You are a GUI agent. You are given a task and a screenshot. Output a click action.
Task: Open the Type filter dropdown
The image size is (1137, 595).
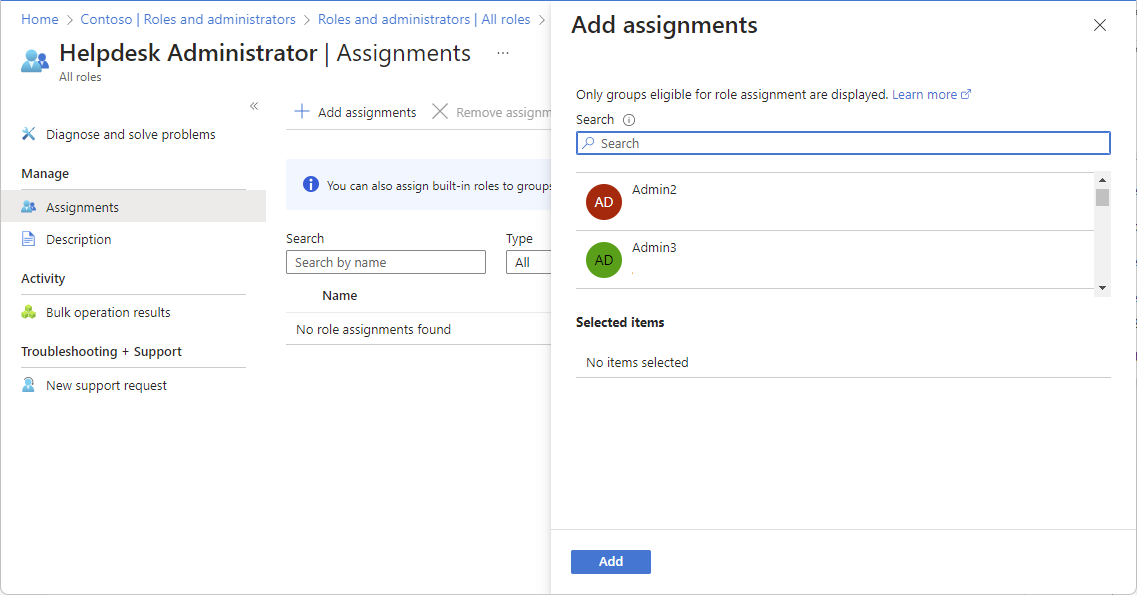pos(528,262)
